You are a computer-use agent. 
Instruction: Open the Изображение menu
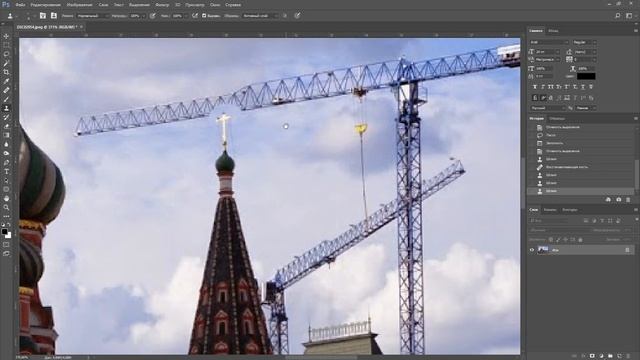tap(80, 5)
